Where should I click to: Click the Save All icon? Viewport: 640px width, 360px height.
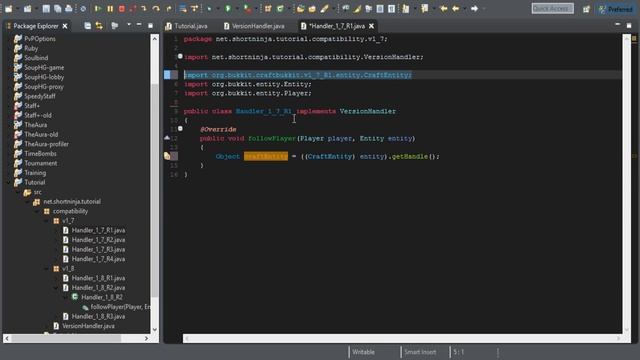click(57, 8)
